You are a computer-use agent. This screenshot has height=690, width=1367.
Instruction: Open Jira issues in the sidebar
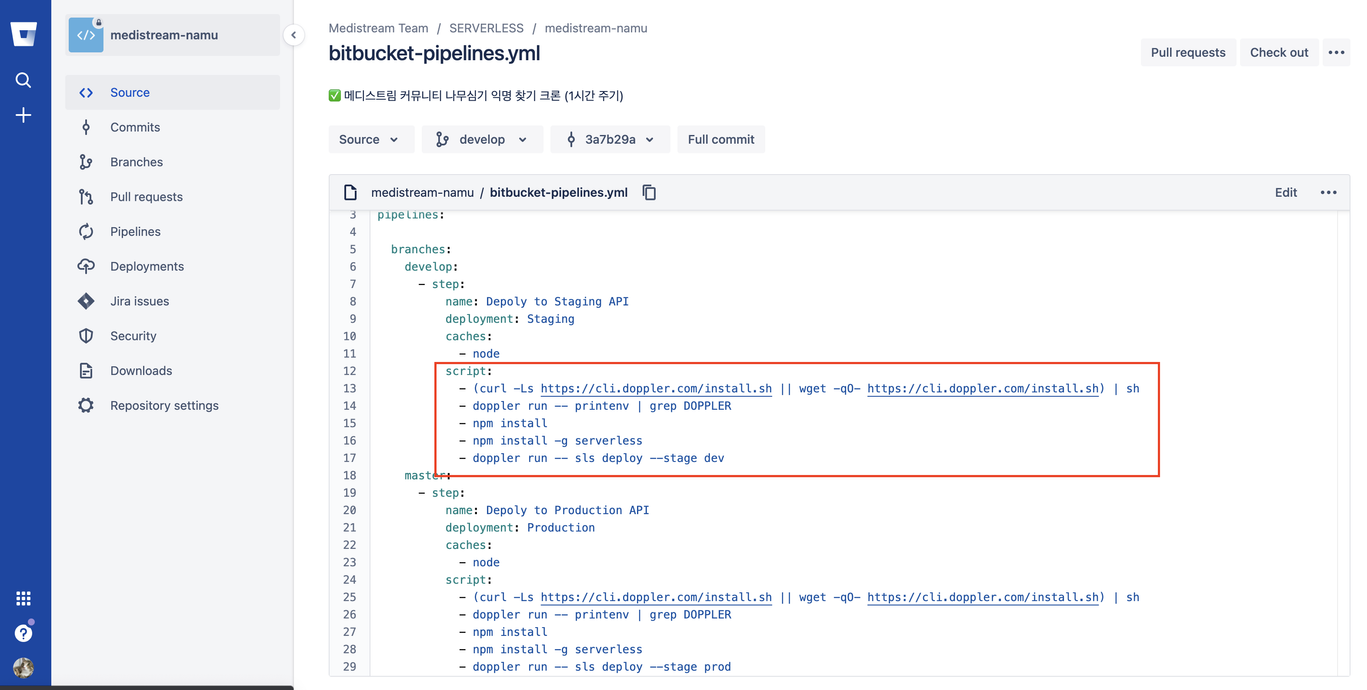[173, 301]
